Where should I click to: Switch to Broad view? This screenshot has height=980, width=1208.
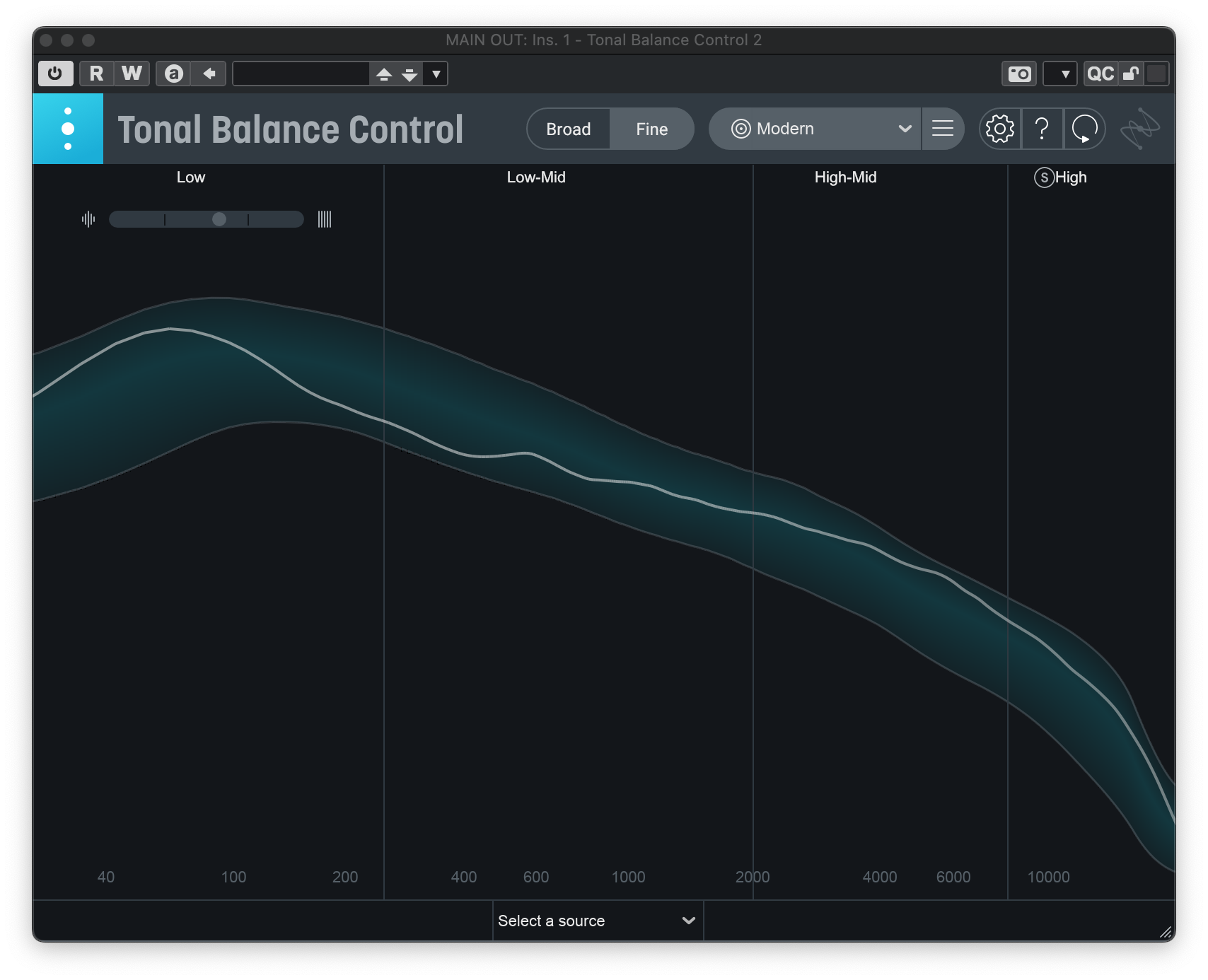[569, 129]
